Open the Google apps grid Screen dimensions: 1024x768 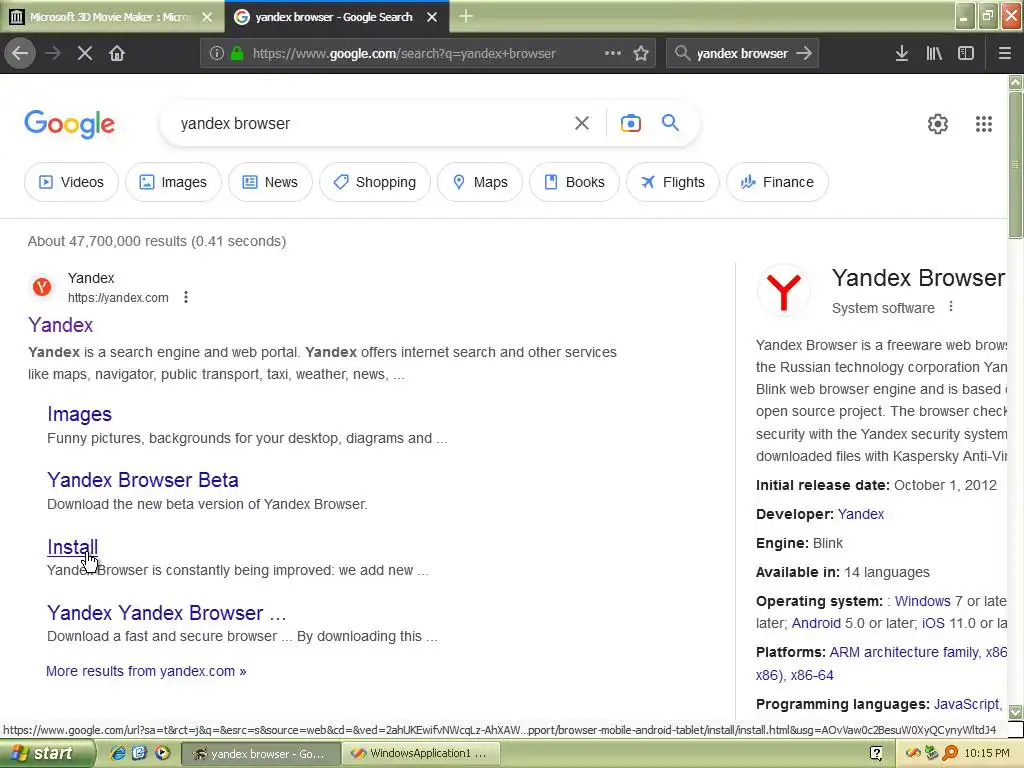[984, 123]
